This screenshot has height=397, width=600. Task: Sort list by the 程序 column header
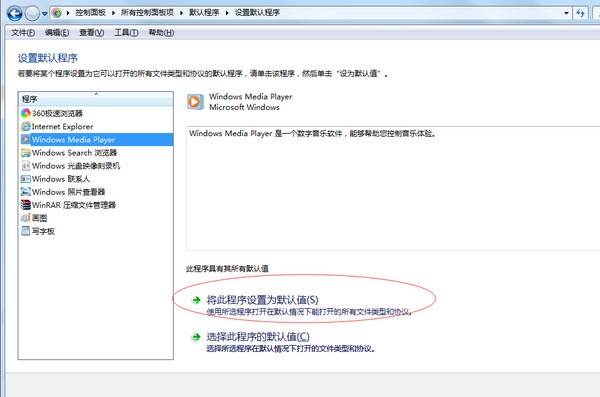[x=96, y=99]
